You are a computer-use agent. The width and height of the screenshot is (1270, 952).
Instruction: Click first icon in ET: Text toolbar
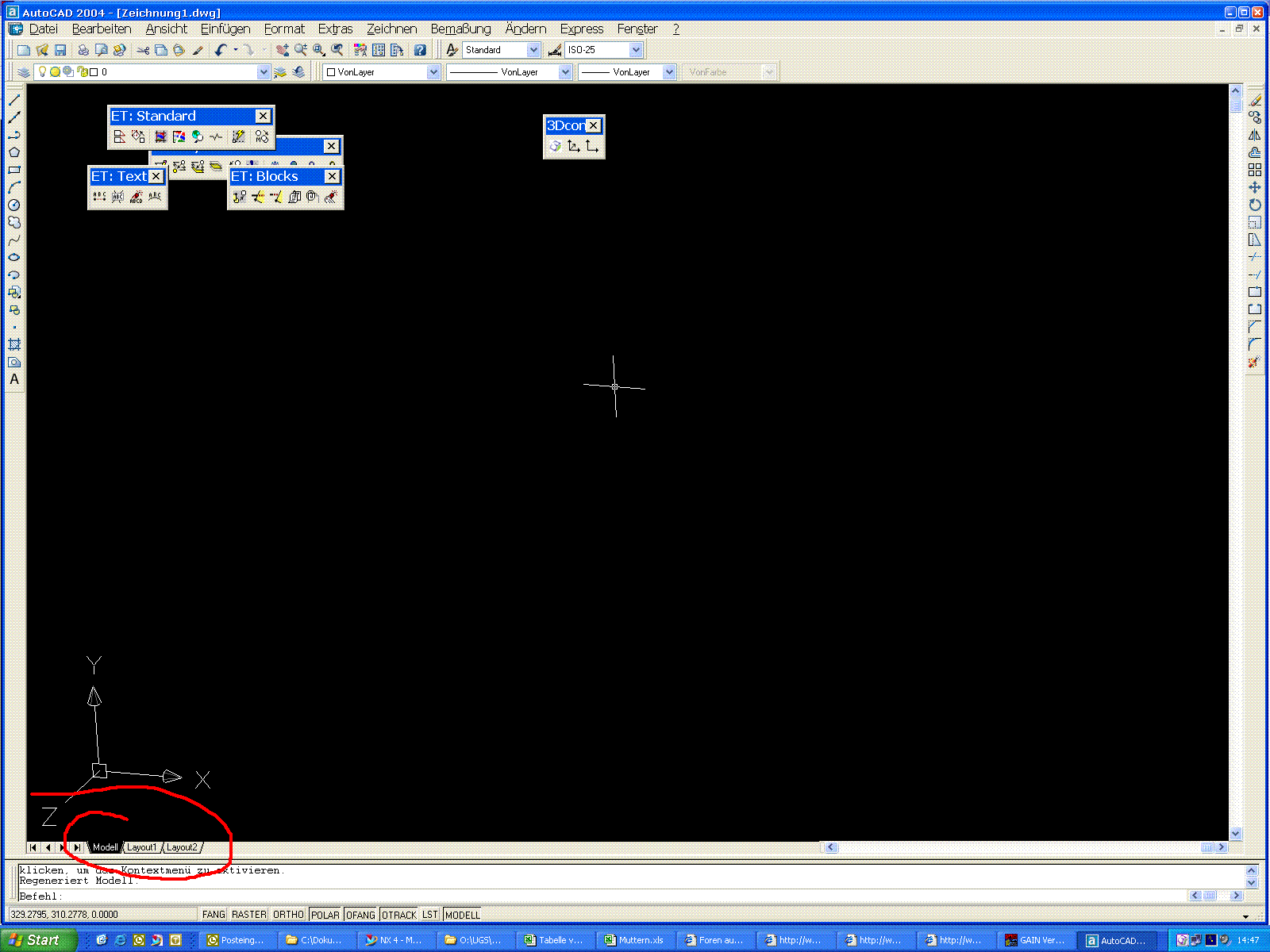pos(99,197)
